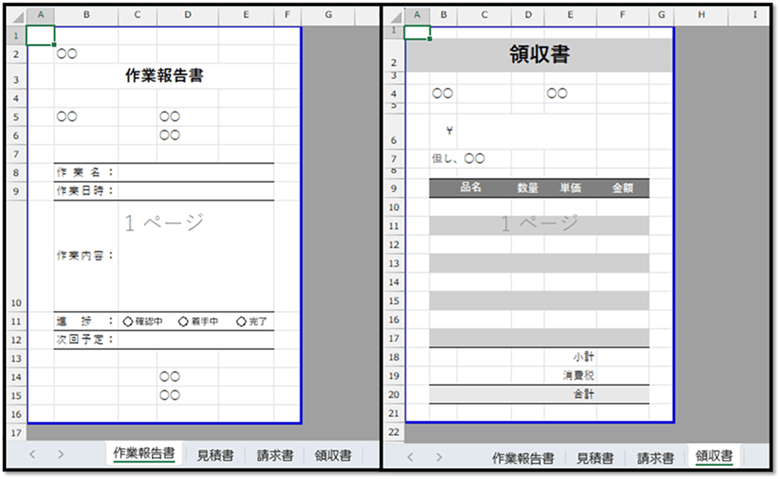Click the 品名 table header cell

click(470, 187)
